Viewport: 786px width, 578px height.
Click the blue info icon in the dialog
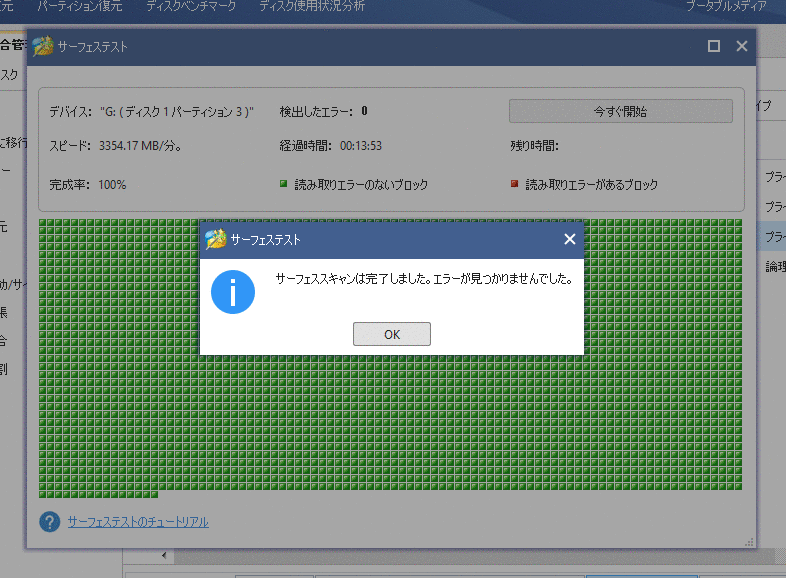pos(233,292)
